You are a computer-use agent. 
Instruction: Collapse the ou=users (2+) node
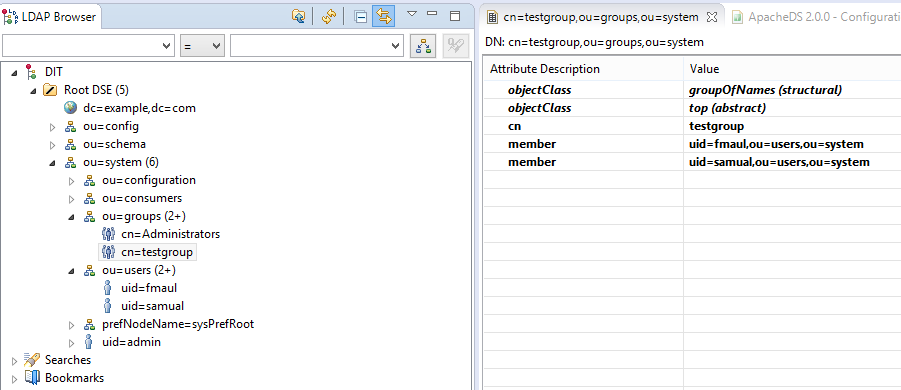point(71,271)
